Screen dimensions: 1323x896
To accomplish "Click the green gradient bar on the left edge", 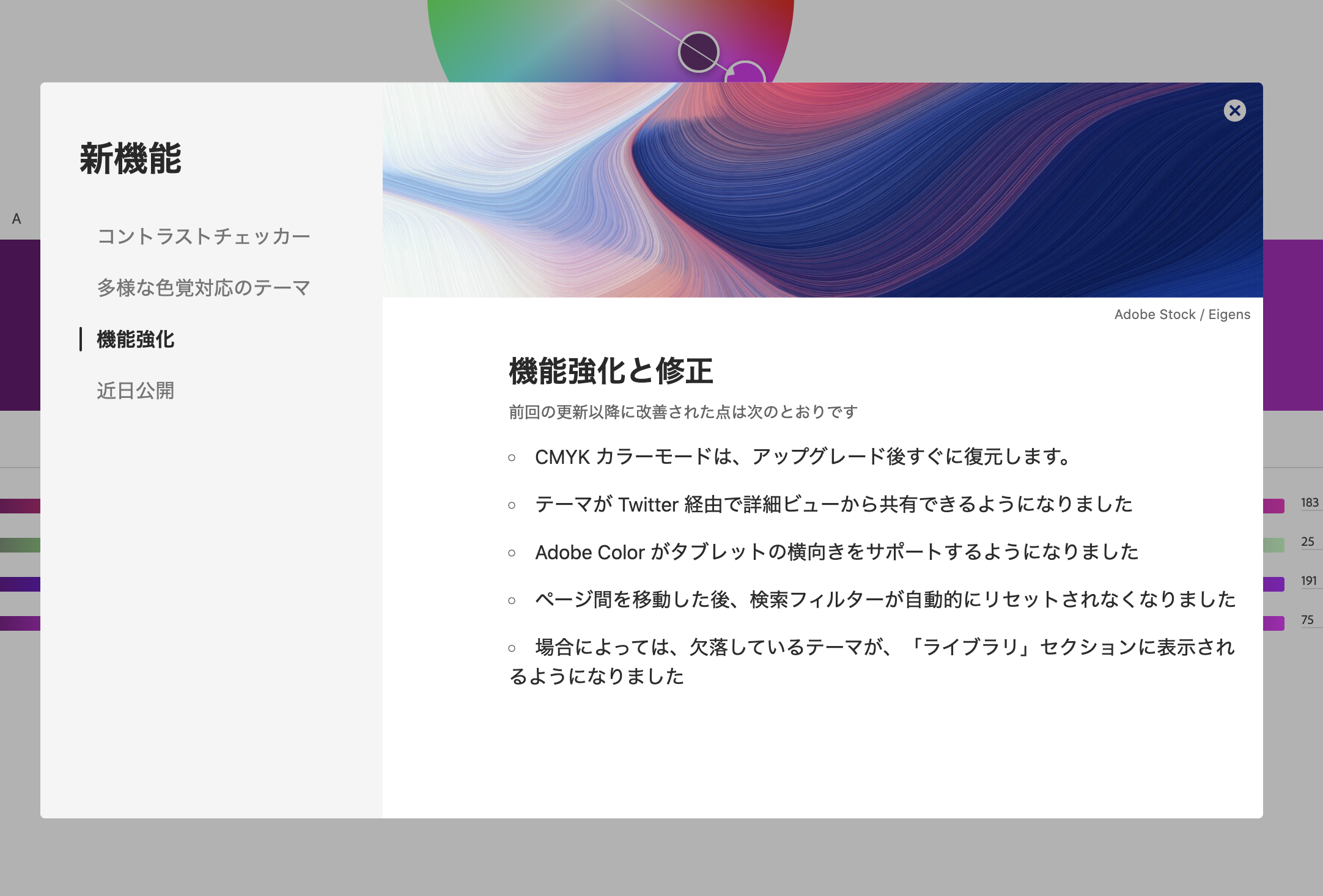I will (18, 545).
